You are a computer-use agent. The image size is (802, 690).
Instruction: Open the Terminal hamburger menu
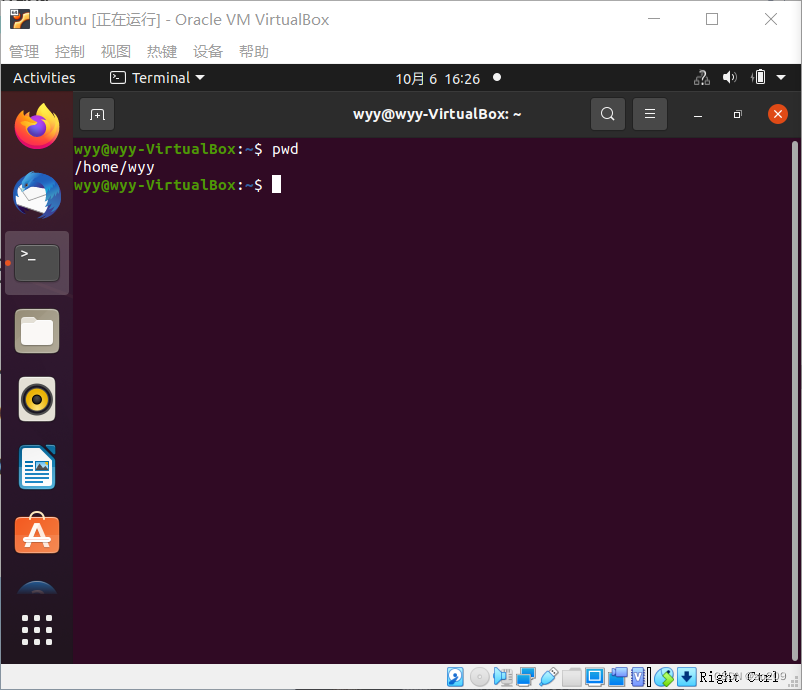[649, 114]
